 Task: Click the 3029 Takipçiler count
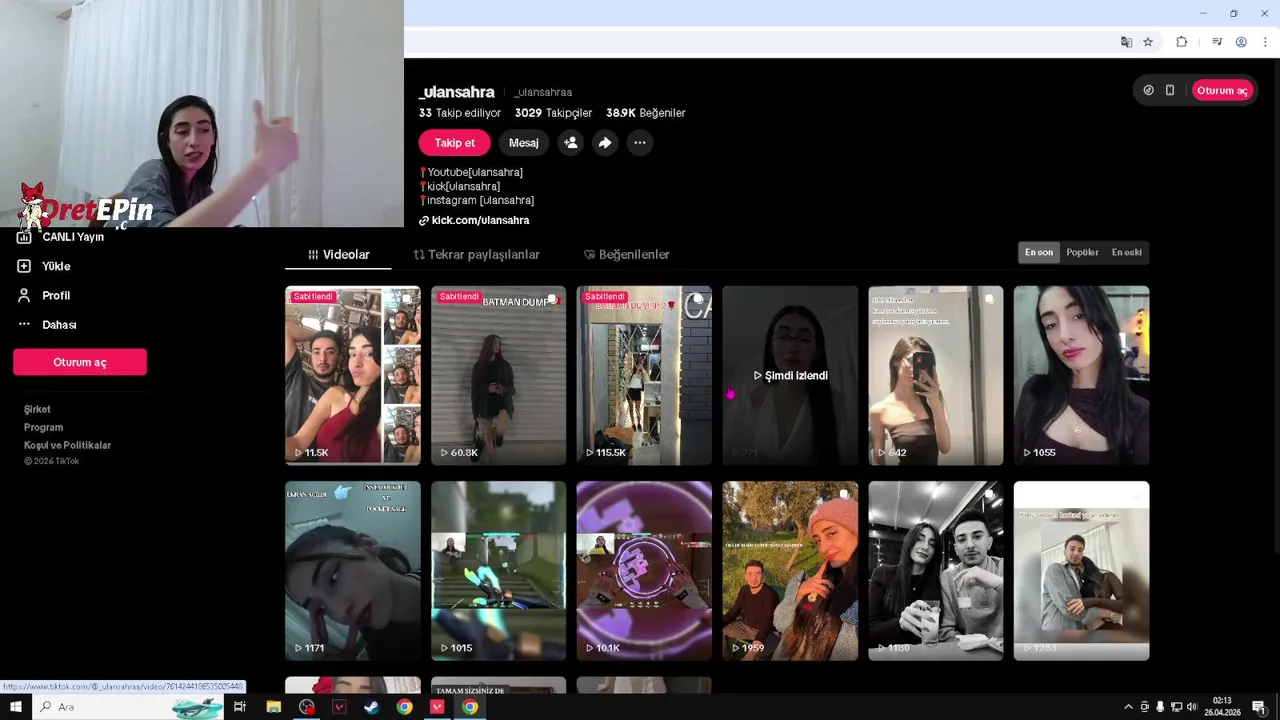pyautogui.click(x=553, y=113)
